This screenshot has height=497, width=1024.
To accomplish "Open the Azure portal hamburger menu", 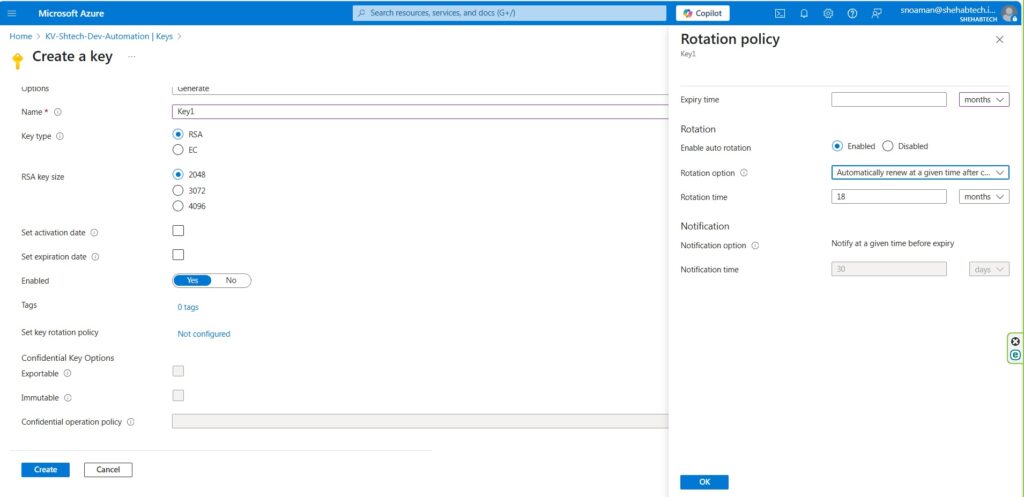I will pyautogui.click(x=12, y=13).
